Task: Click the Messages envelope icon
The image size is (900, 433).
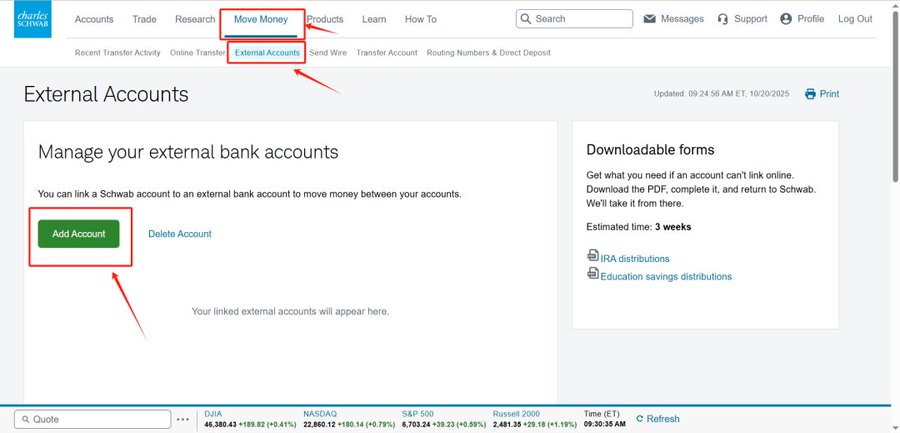Action: coord(649,19)
